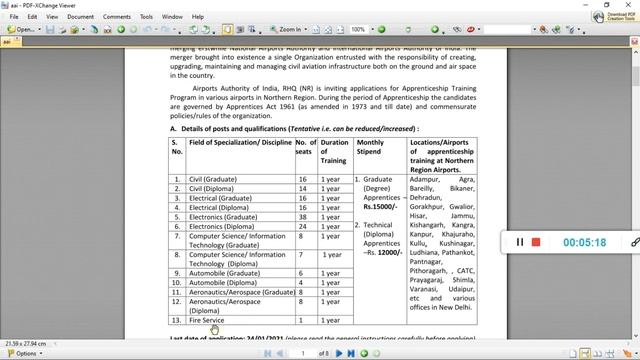The image size is (640, 360).
Task: Click the small grey zoom out button
Action: point(408,29)
